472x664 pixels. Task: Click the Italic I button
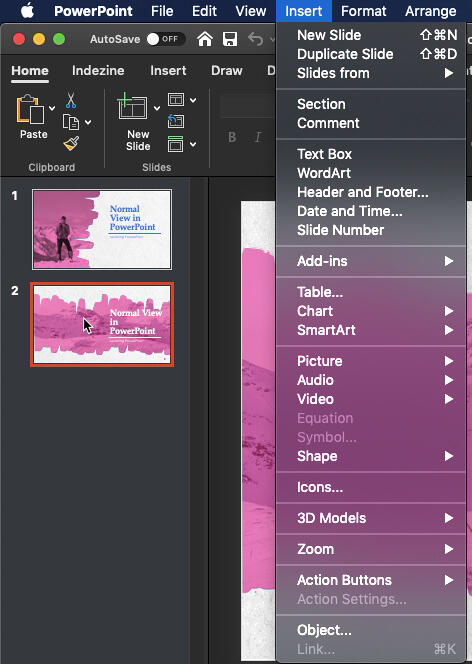coord(258,137)
